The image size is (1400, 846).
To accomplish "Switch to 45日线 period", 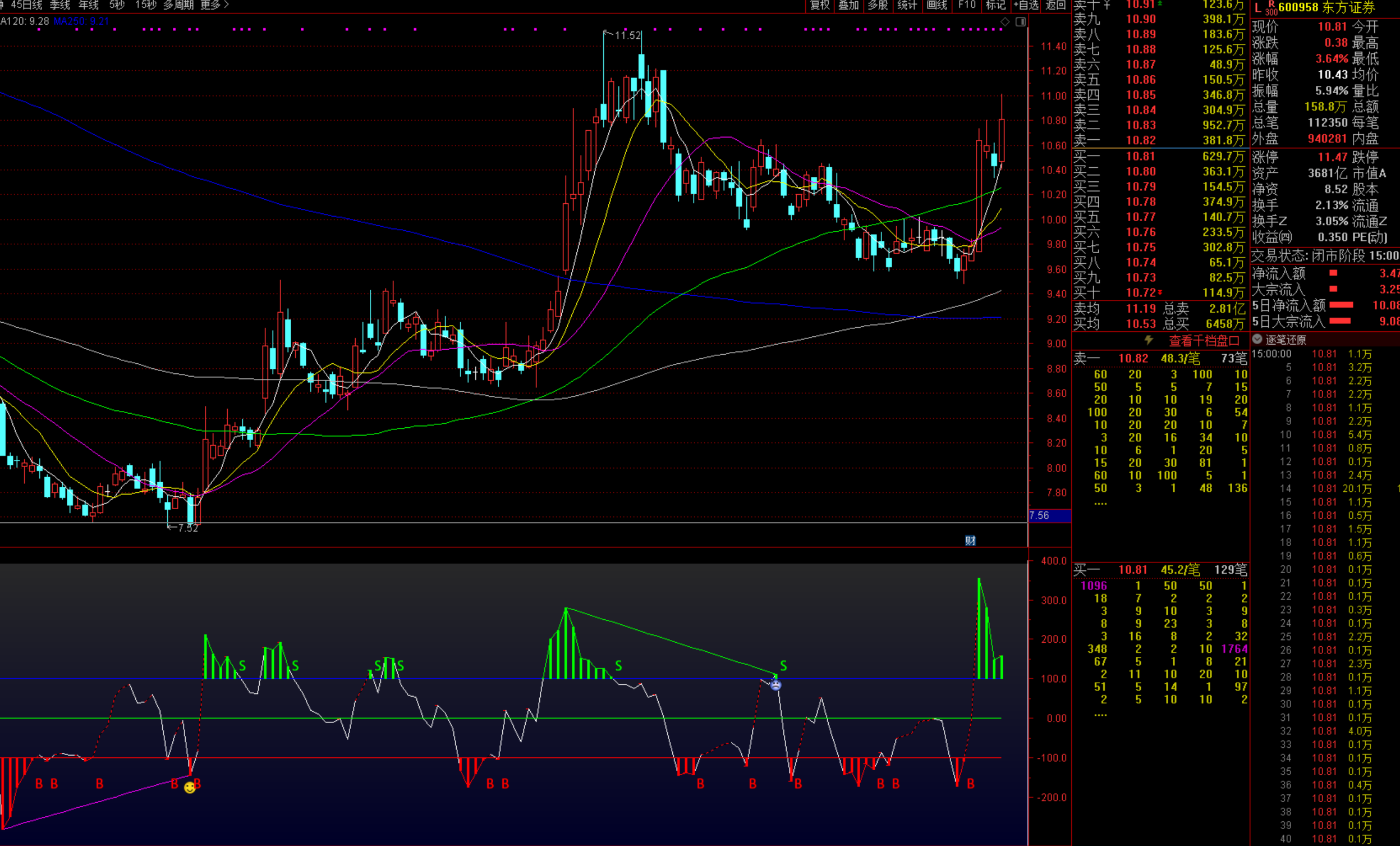I will (27, 5).
